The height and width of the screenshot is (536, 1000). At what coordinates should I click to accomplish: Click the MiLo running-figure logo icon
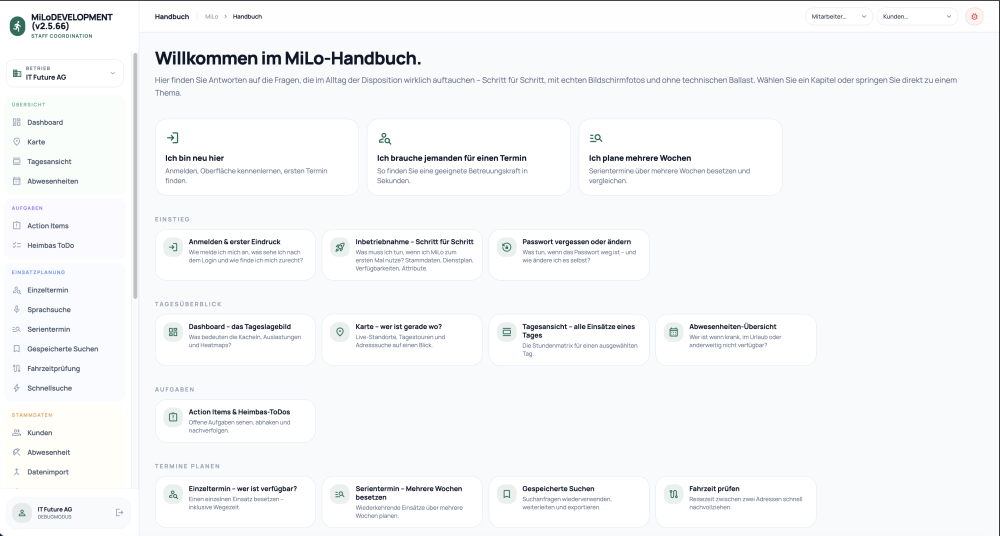[x=18, y=26]
